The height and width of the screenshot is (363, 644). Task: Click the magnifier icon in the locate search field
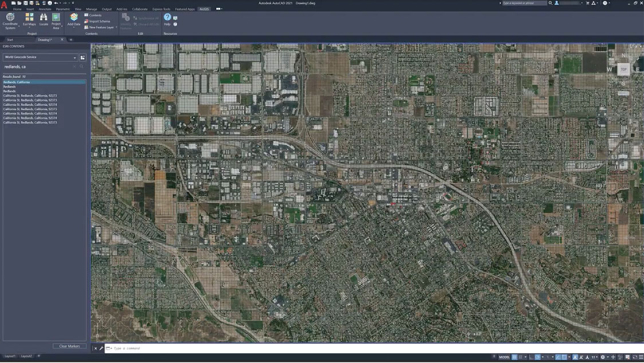coord(82,67)
